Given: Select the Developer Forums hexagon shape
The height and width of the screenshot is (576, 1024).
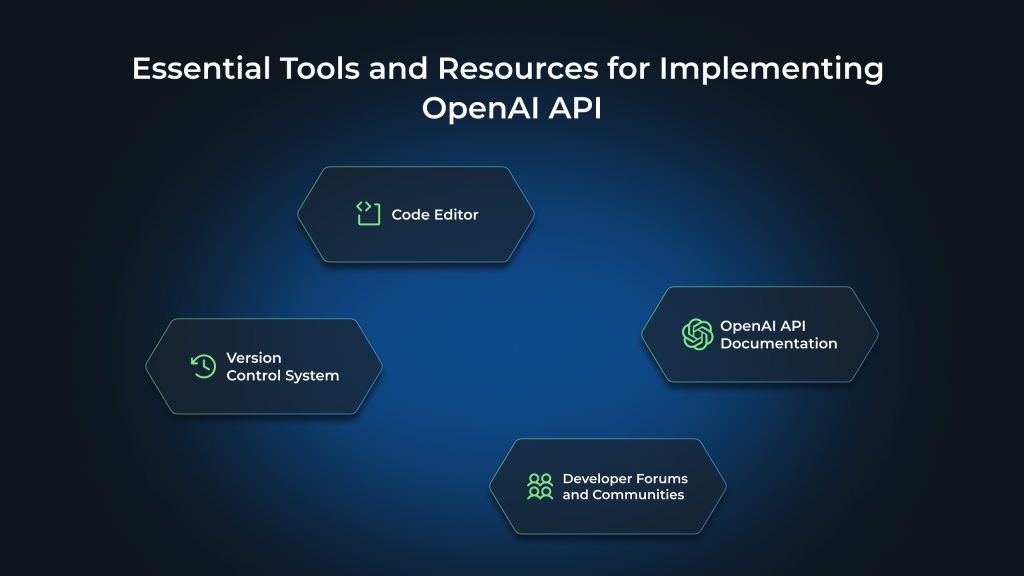Looking at the screenshot, I should (x=606, y=486).
